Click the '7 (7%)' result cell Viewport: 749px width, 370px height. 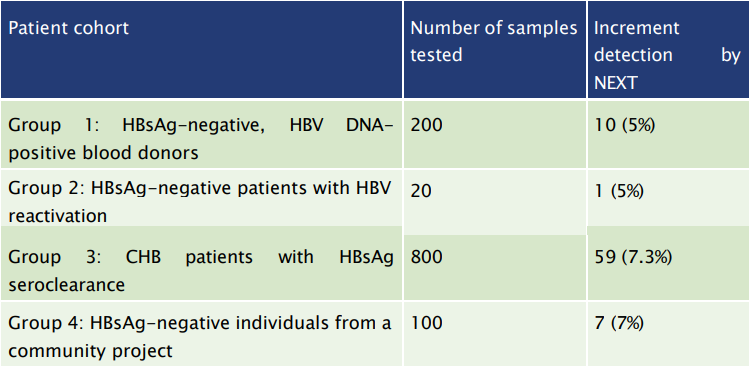pos(668,334)
